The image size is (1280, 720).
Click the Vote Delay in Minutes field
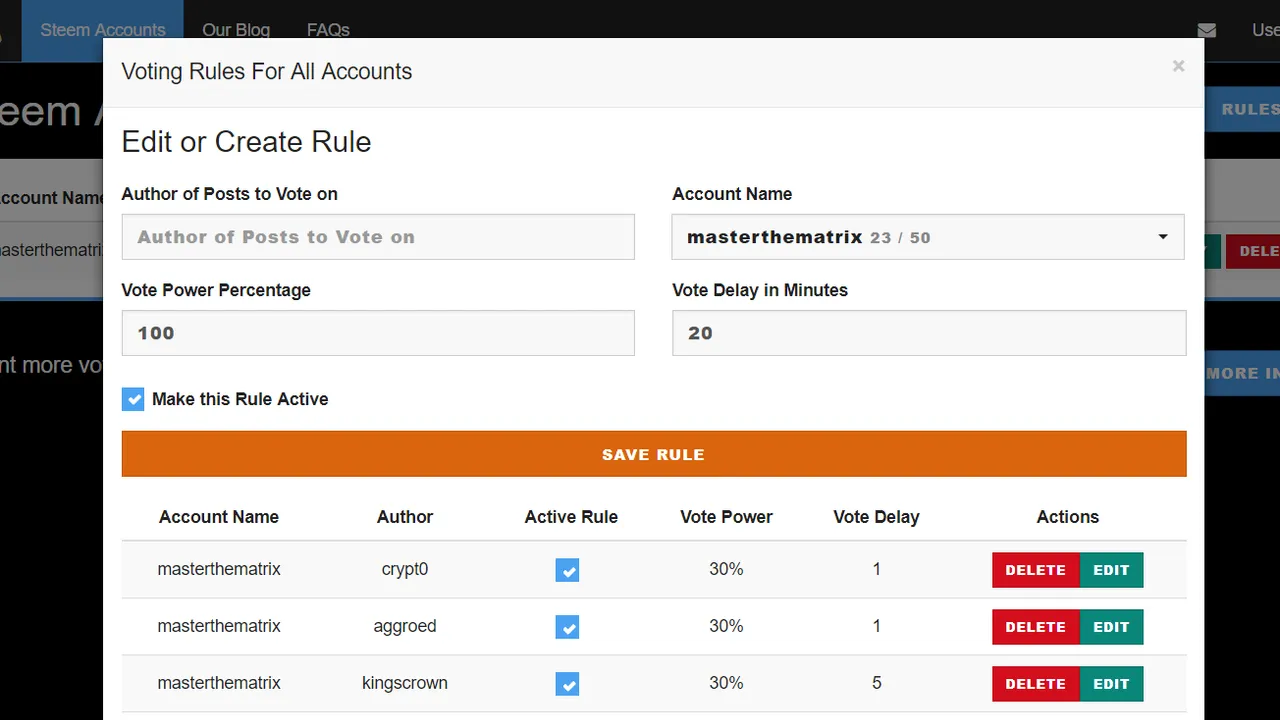[x=929, y=333]
